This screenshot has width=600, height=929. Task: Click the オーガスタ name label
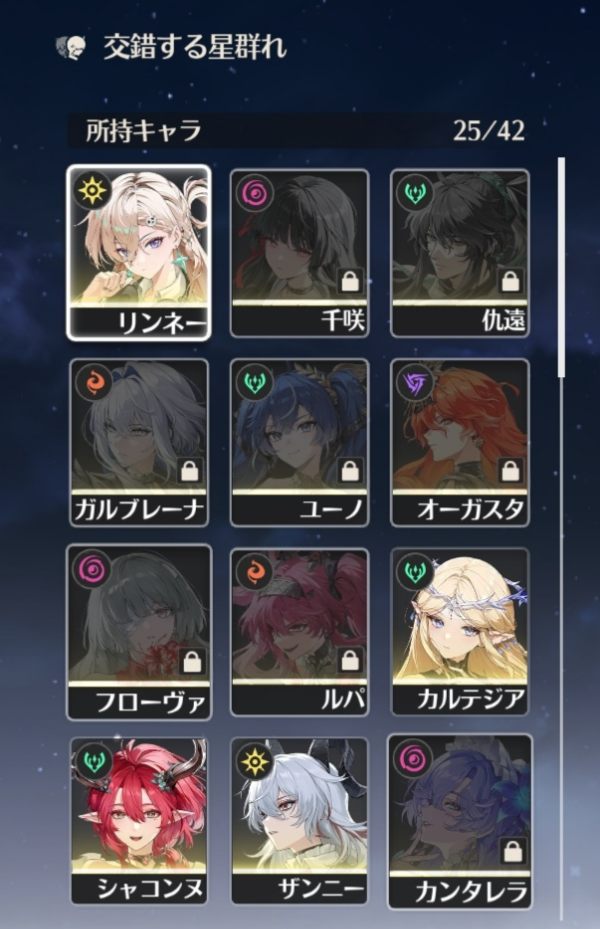[470, 510]
